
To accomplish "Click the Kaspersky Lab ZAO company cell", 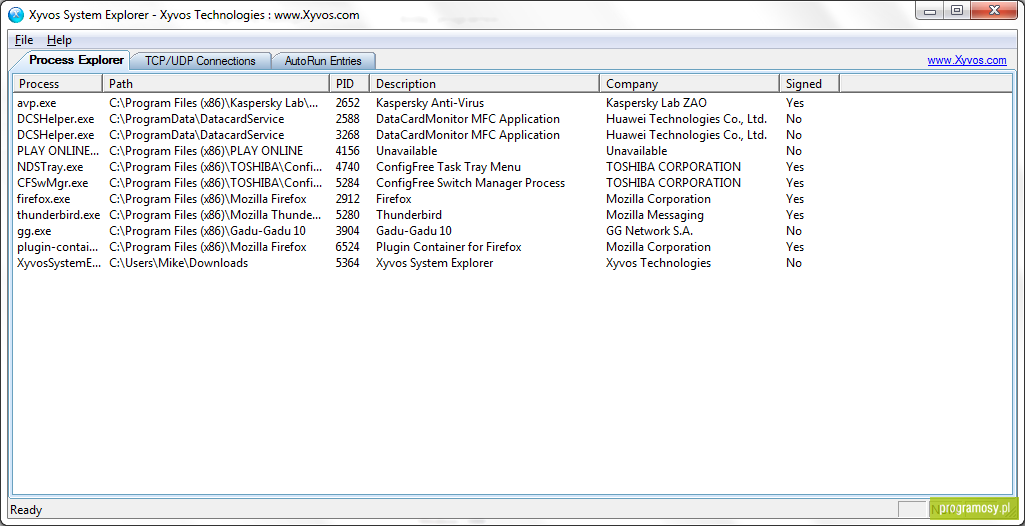I will [656, 103].
